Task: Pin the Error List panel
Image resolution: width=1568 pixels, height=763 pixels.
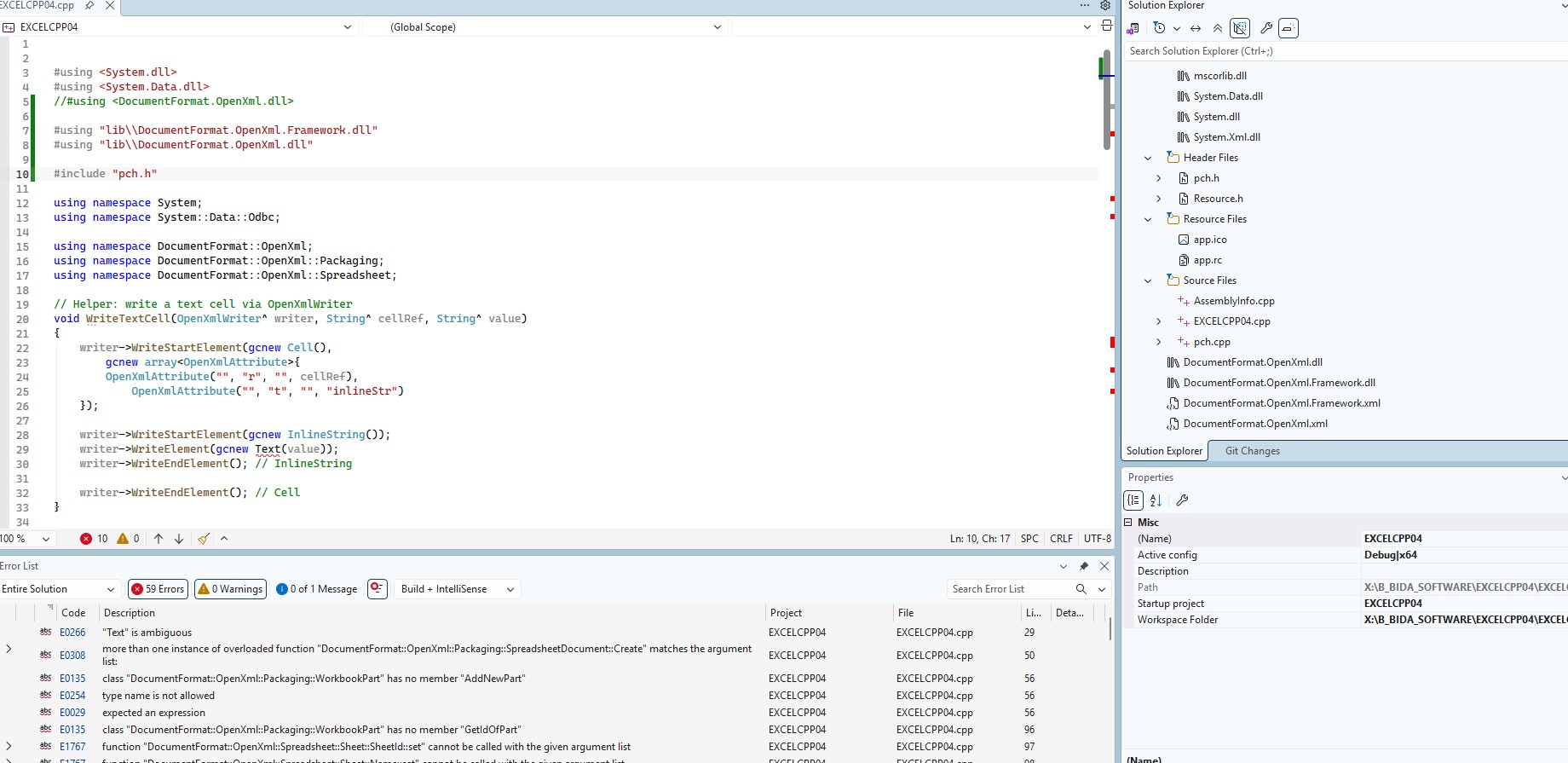Action: (x=1084, y=566)
